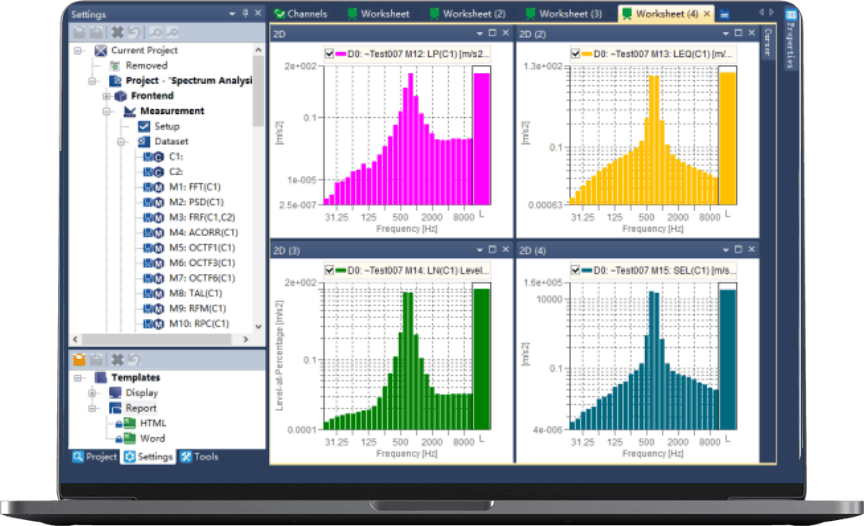
Task: Open the 2D panel dropdown arrow
Action: point(479,34)
